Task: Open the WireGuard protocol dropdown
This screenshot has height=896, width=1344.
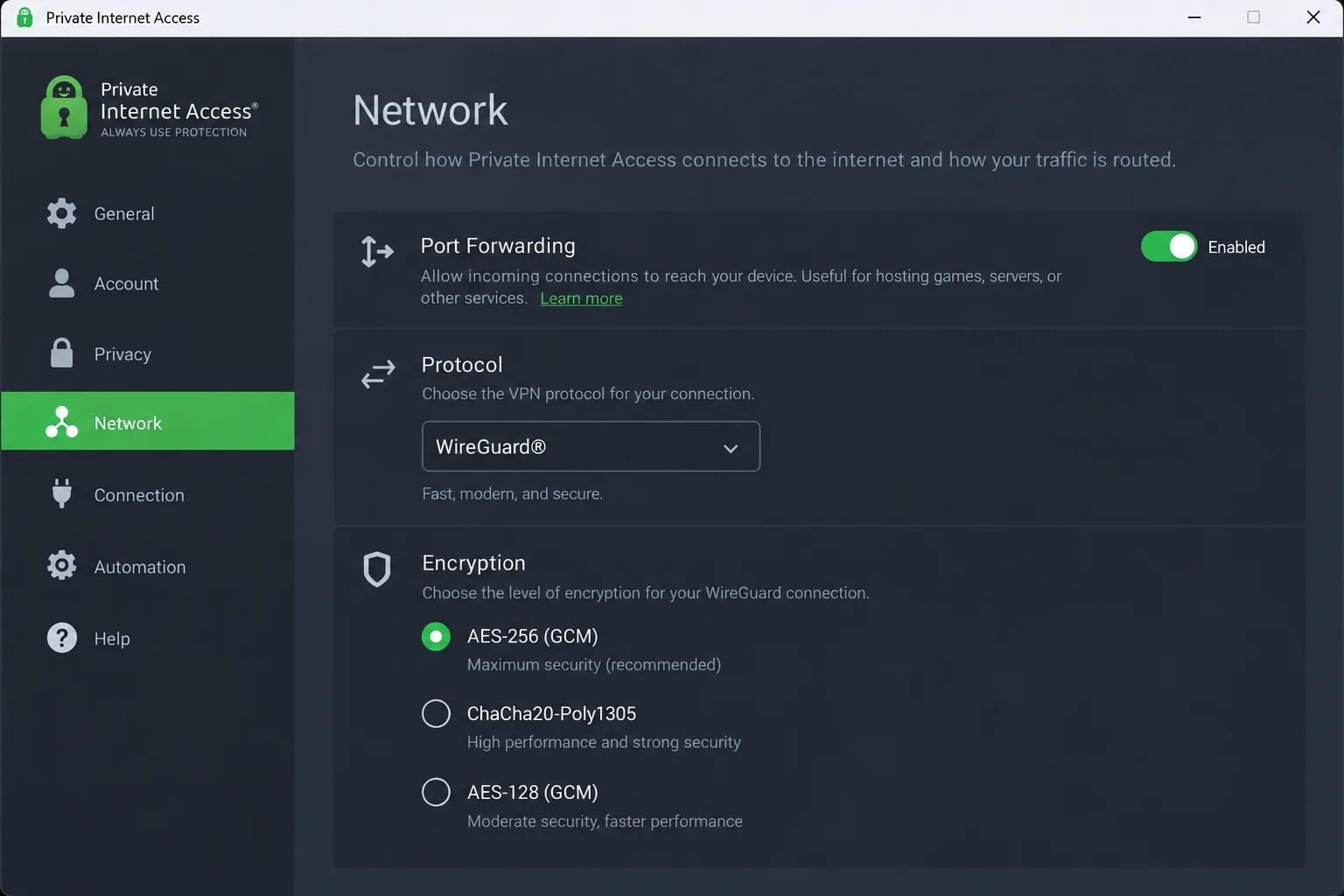Action: pyautogui.click(x=591, y=446)
